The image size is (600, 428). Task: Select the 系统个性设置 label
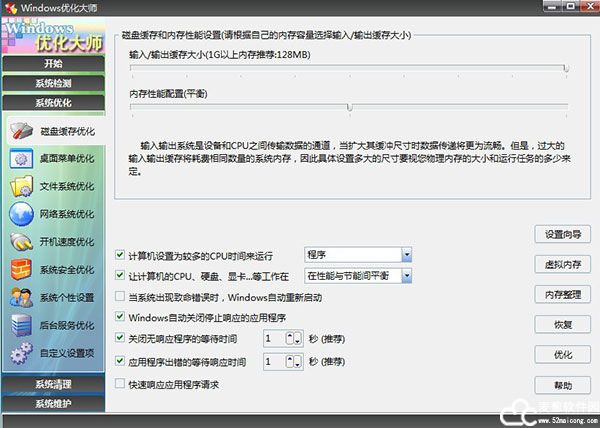[67, 298]
